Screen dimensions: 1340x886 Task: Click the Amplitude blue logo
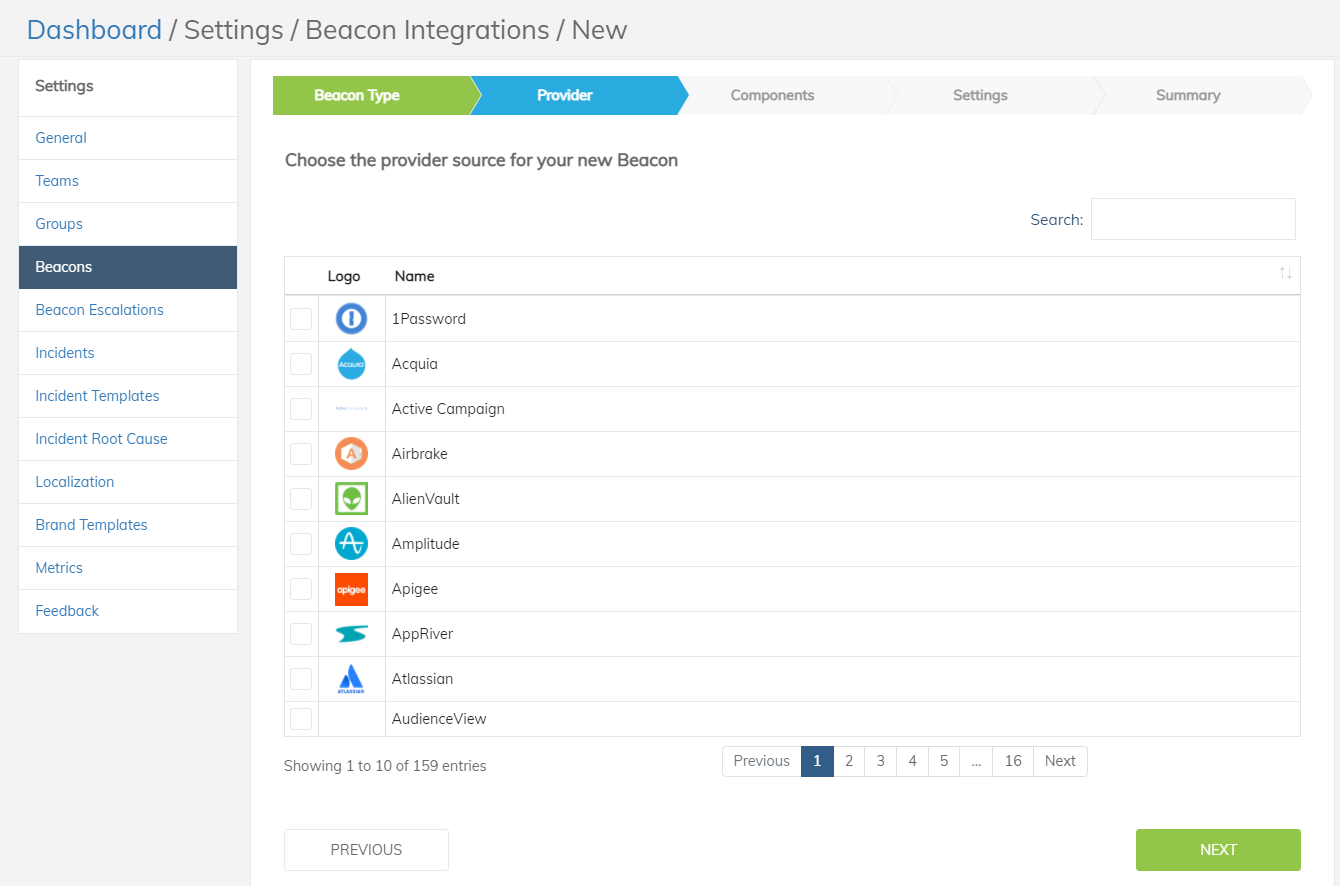351,544
